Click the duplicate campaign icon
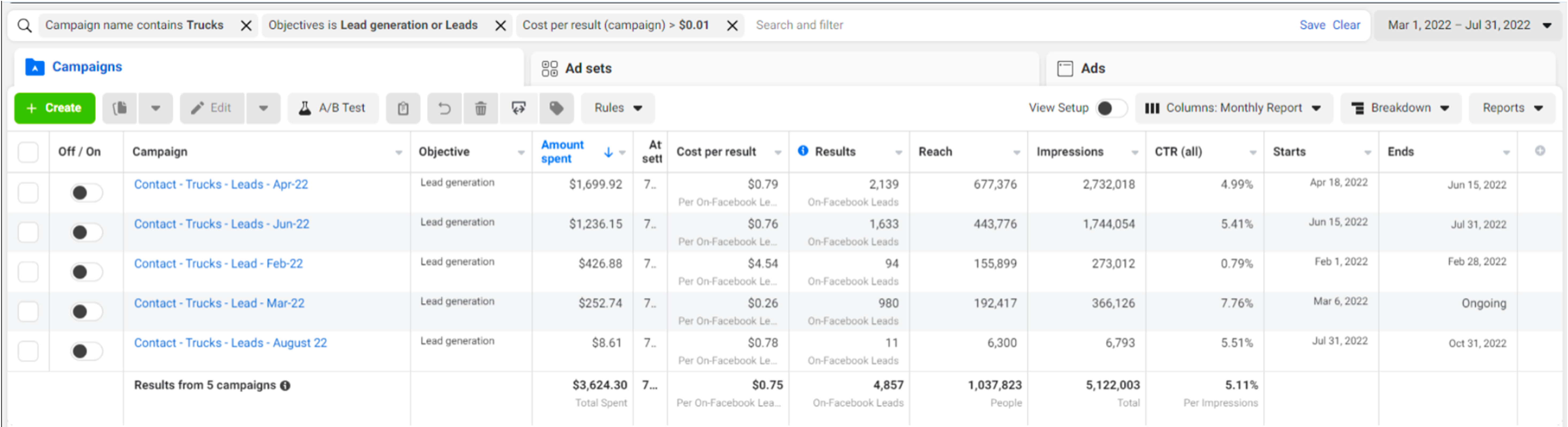This screenshot has height=427, width=1568. point(120,108)
